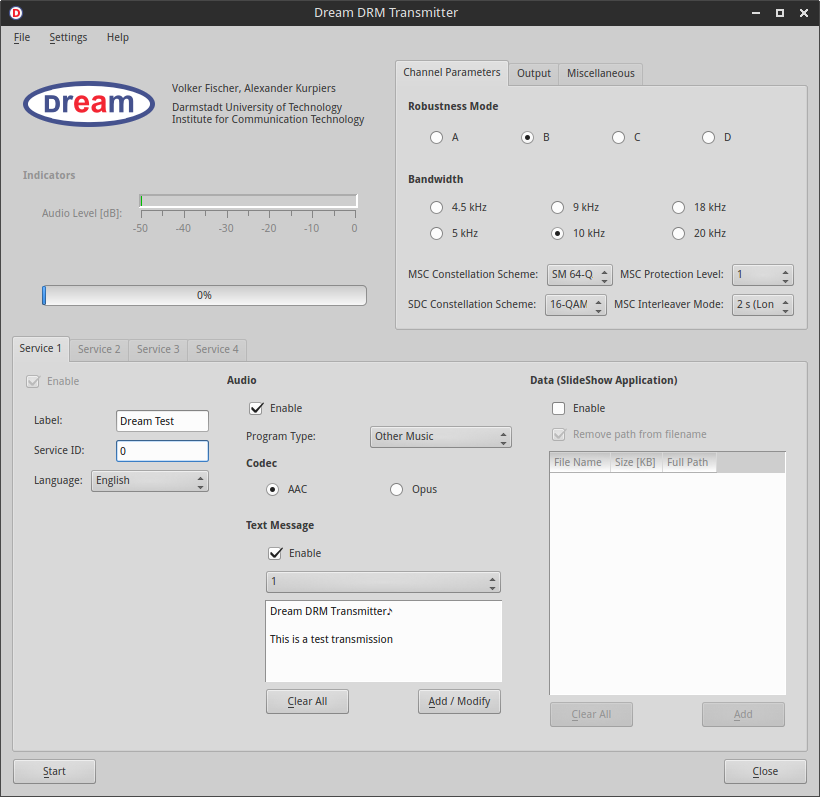Select the 20 kHz bandwidth option
Viewport: 820px width, 797px height.
click(678, 233)
